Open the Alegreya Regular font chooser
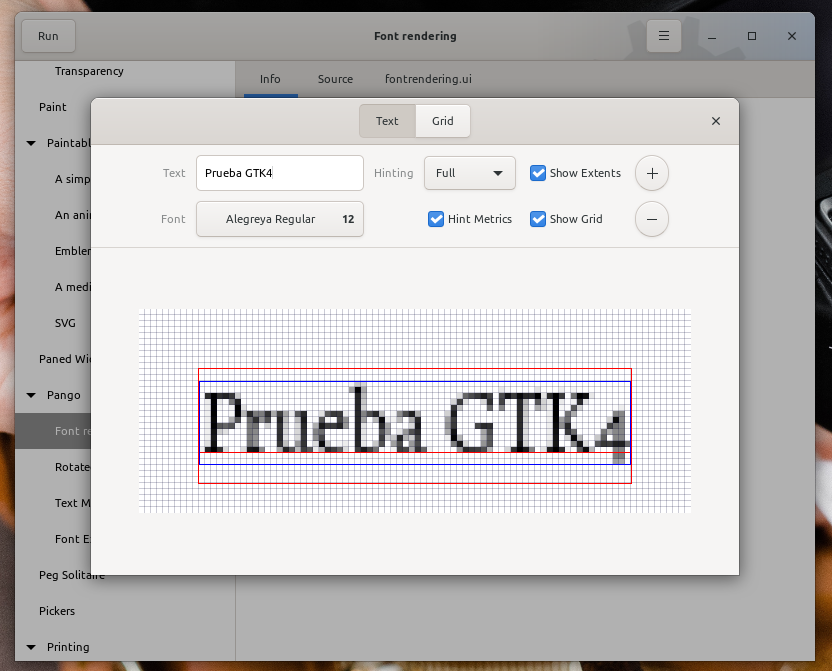The height and width of the screenshot is (671, 832). [279, 219]
